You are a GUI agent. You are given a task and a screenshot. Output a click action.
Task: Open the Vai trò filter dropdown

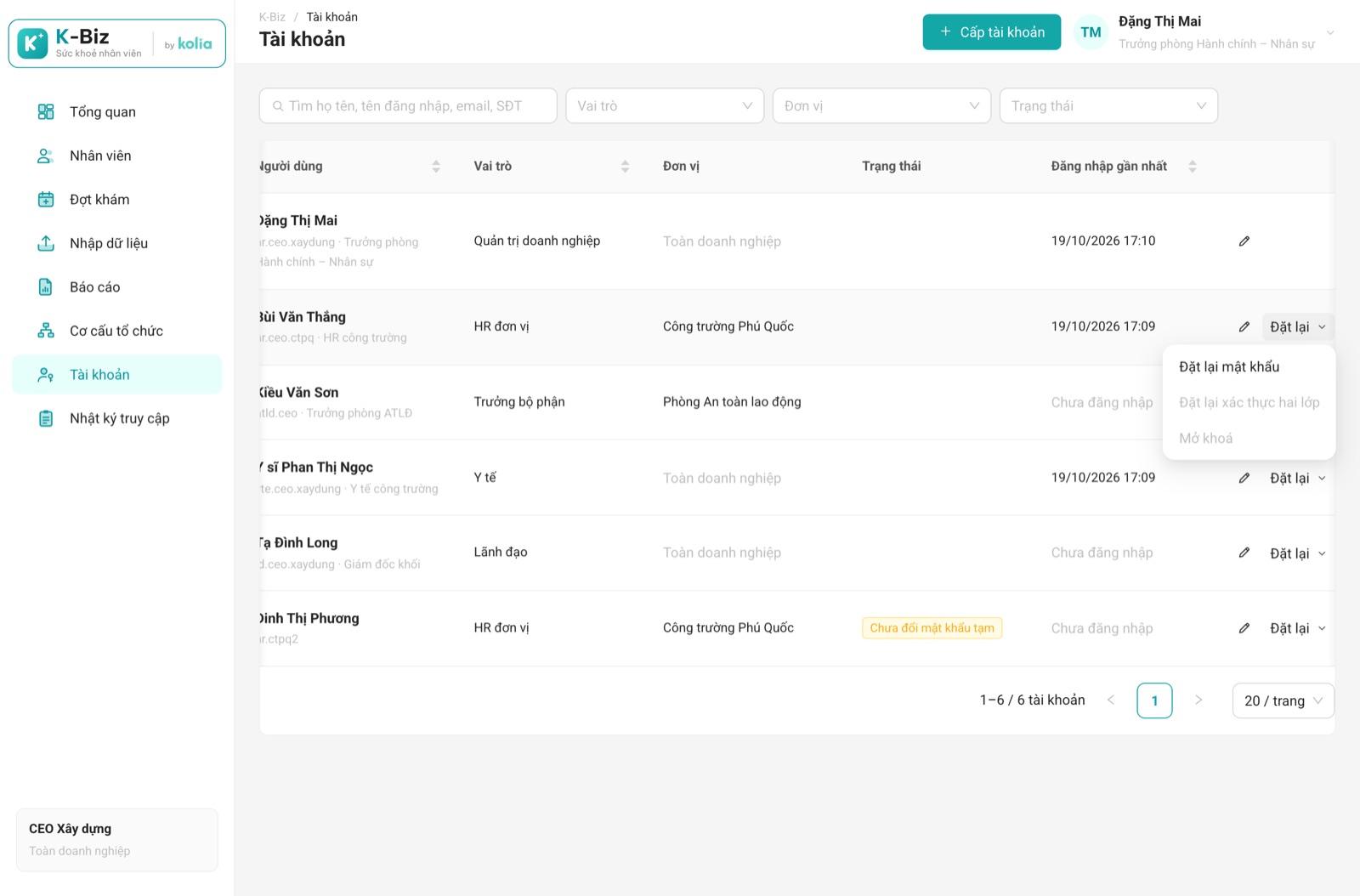click(665, 106)
